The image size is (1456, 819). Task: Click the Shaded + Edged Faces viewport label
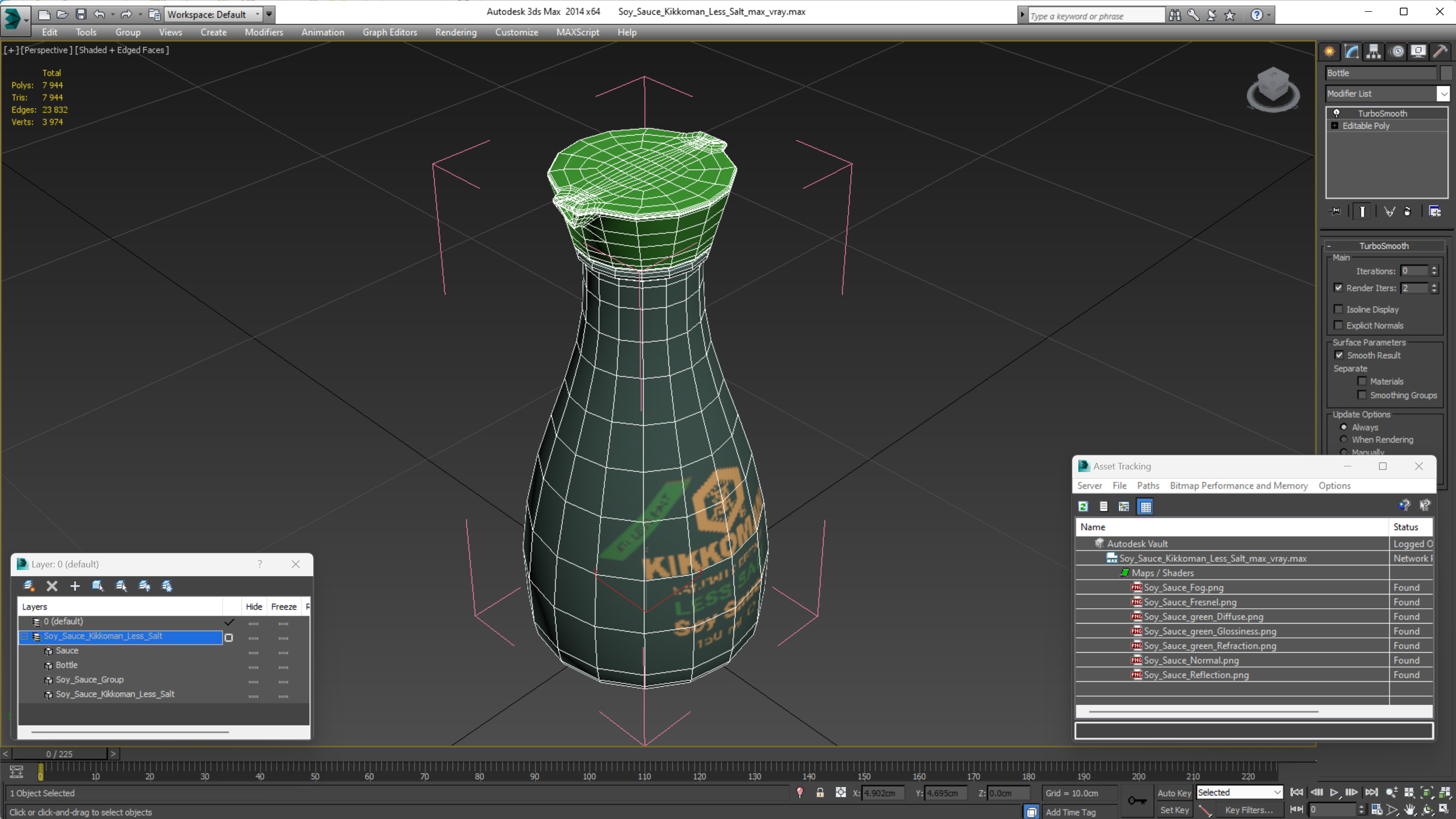pyautogui.click(x=122, y=51)
